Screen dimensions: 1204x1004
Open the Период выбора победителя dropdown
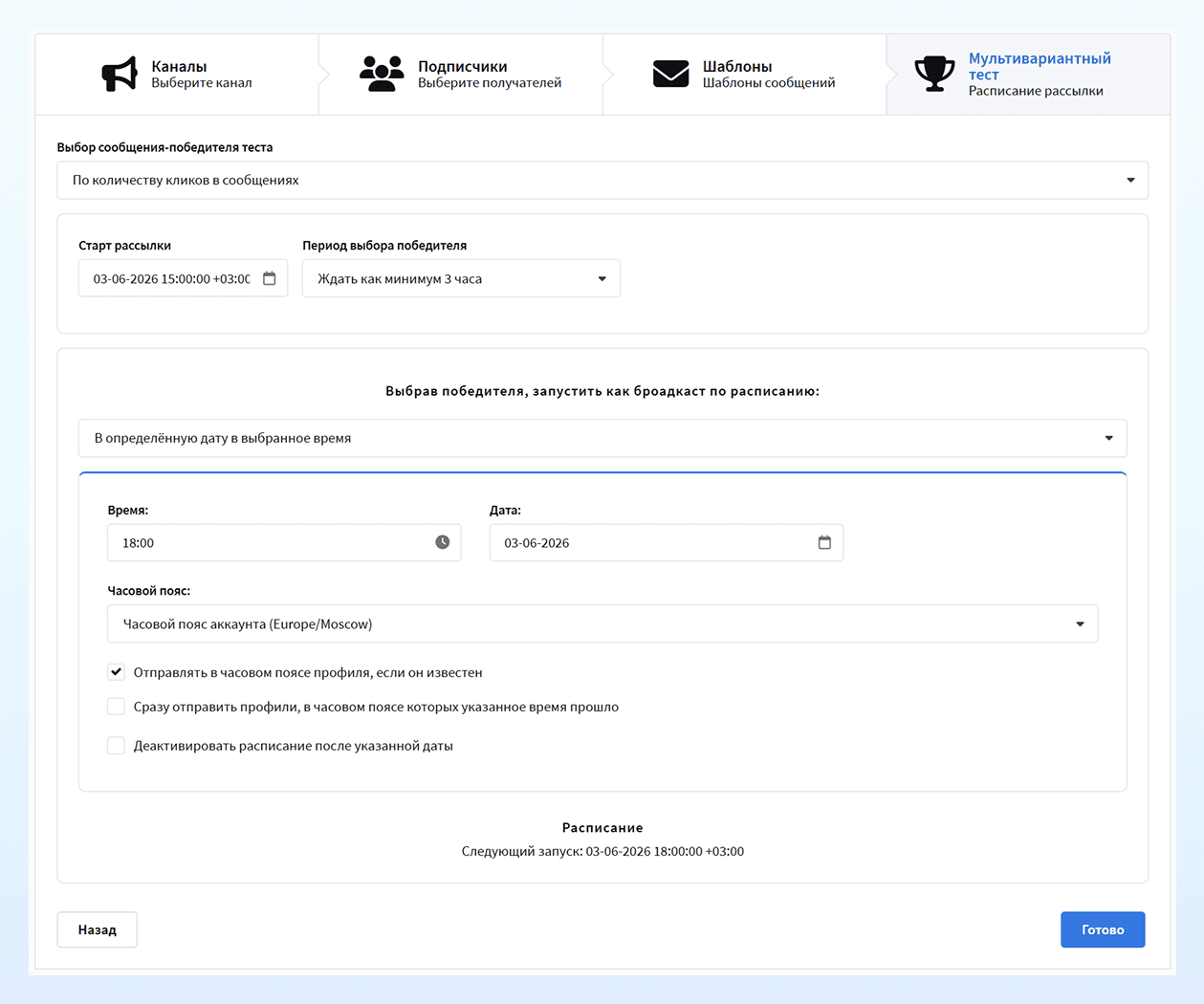[461, 278]
